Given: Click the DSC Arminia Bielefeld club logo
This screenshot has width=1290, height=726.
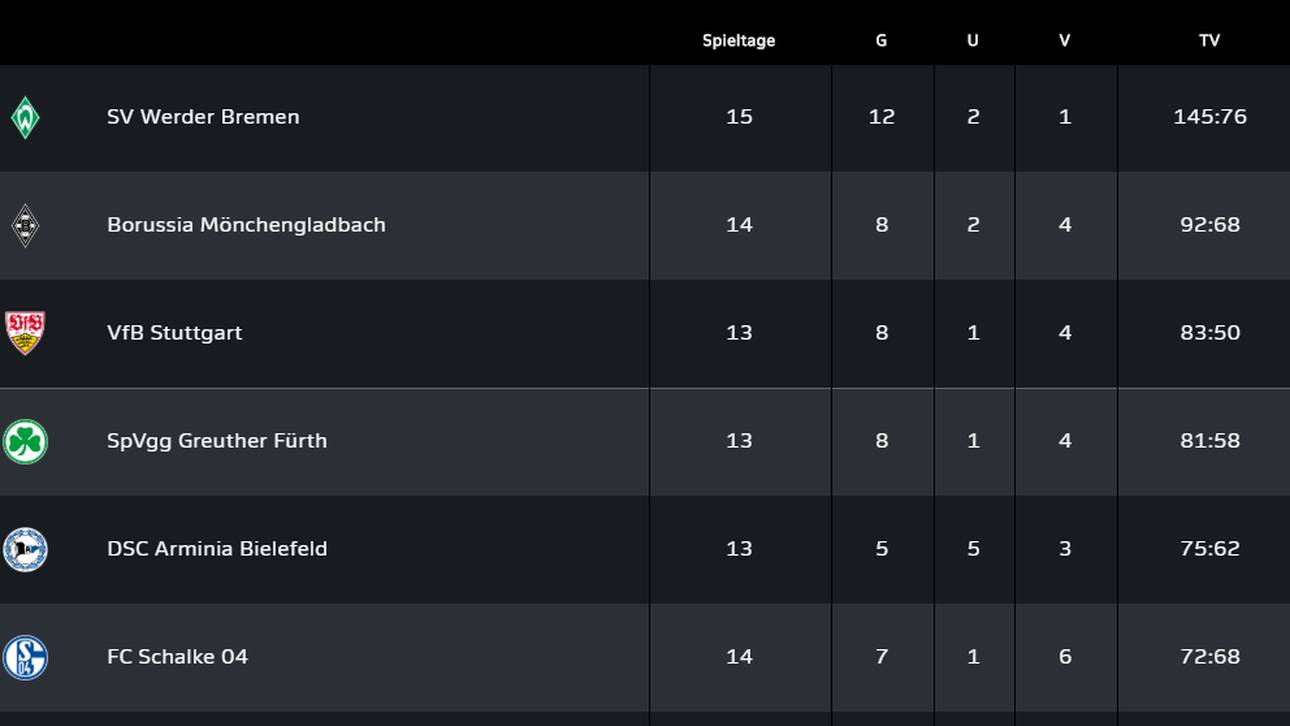Looking at the screenshot, I should (25, 549).
